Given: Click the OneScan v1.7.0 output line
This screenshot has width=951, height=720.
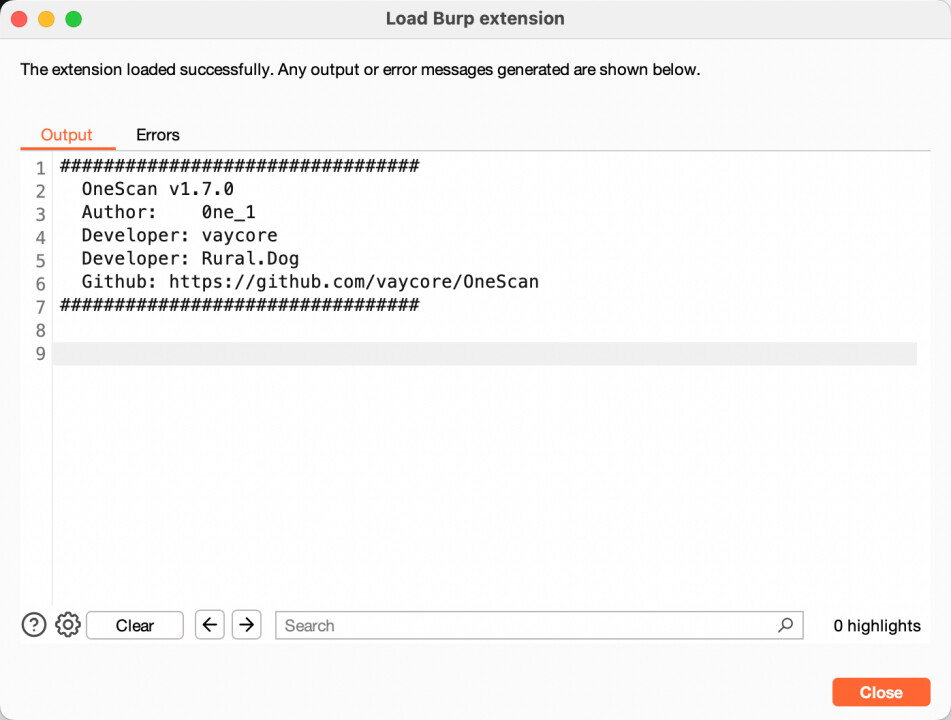Looking at the screenshot, I should point(158,190).
